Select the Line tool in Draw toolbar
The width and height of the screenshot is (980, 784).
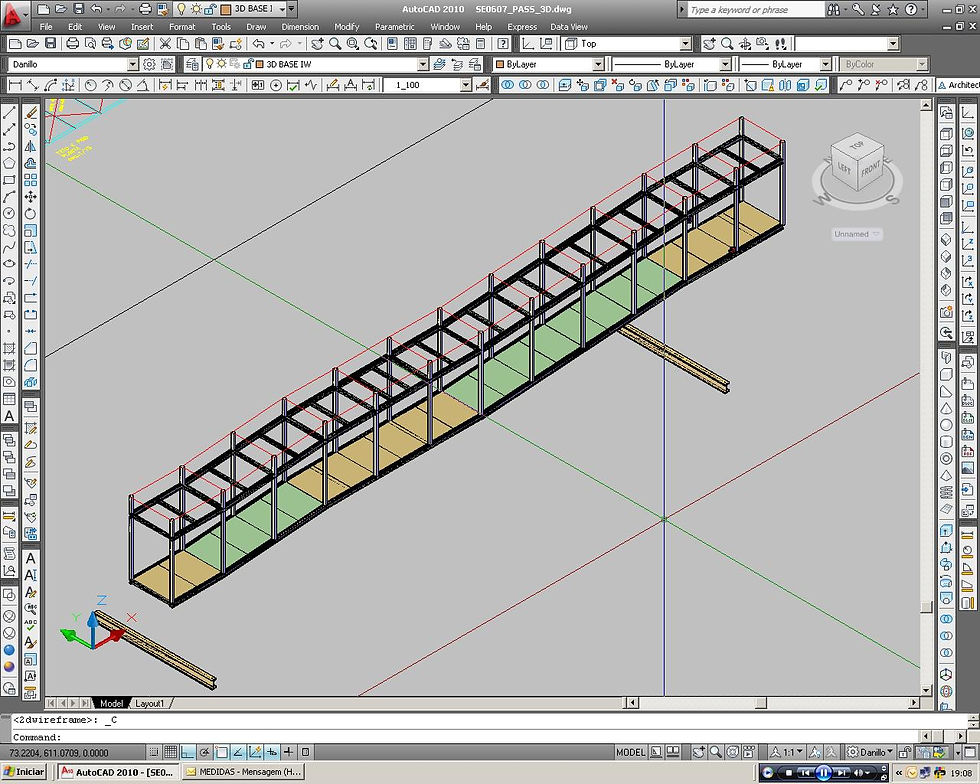(x=9, y=113)
